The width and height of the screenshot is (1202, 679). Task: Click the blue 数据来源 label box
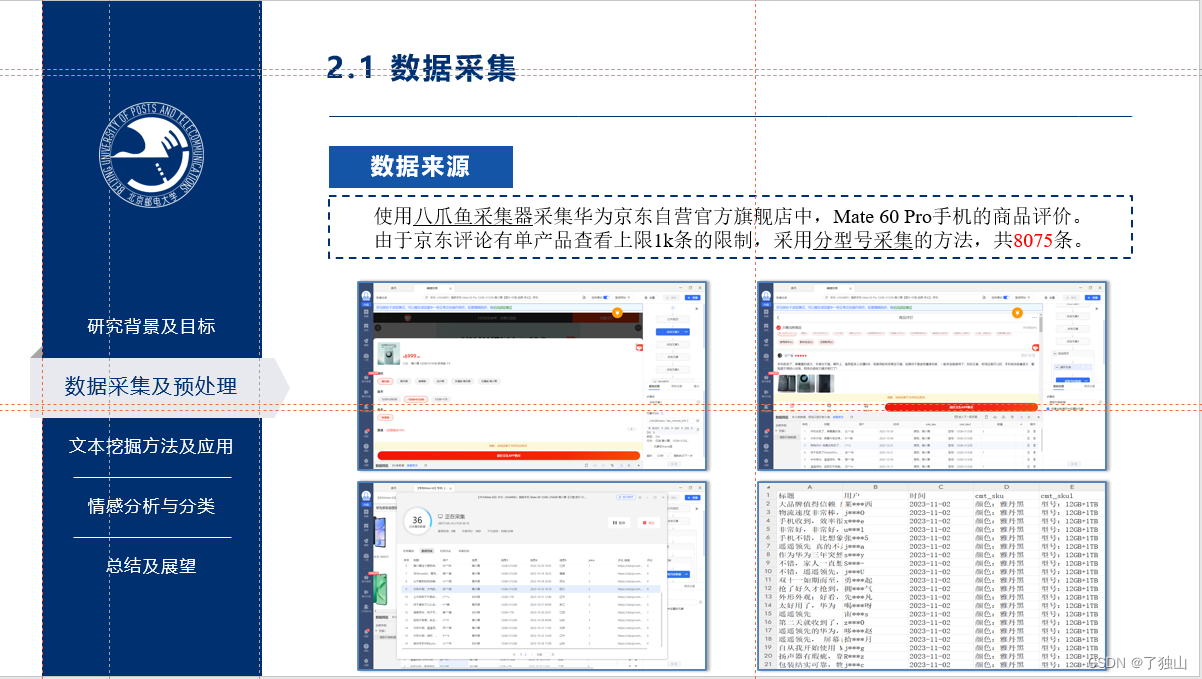click(421, 167)
